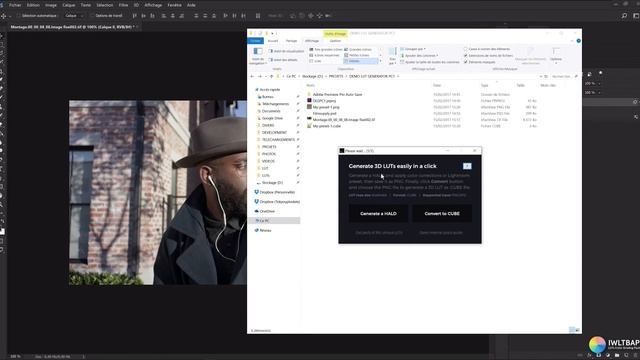Open the Filtre menu in Photoshop

tap(123, 5)
